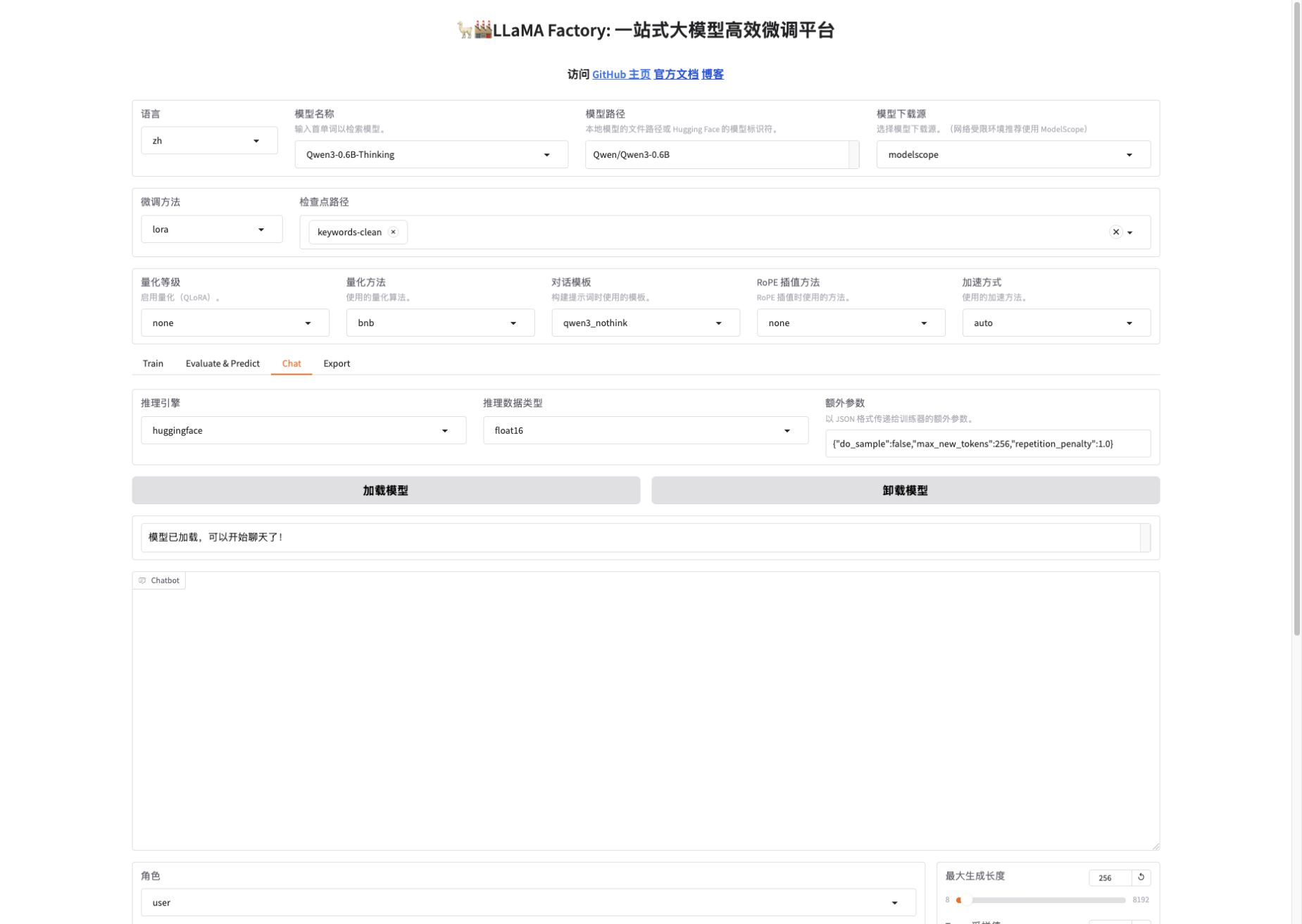
Task: Switch to the Train tab
Action: tap(153, 363)
